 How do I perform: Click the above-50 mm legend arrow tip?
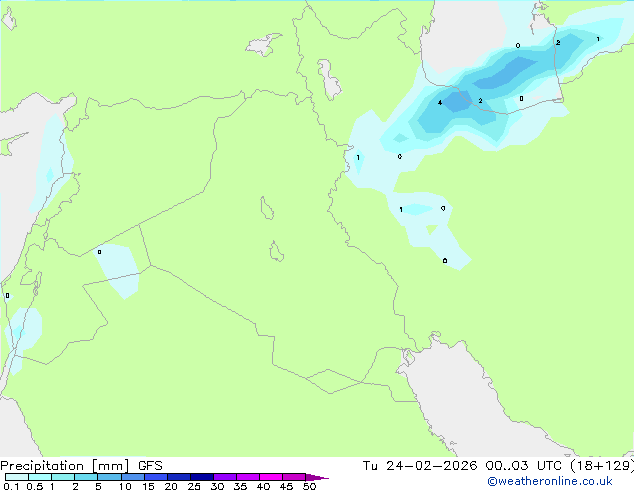coord(317,477)
